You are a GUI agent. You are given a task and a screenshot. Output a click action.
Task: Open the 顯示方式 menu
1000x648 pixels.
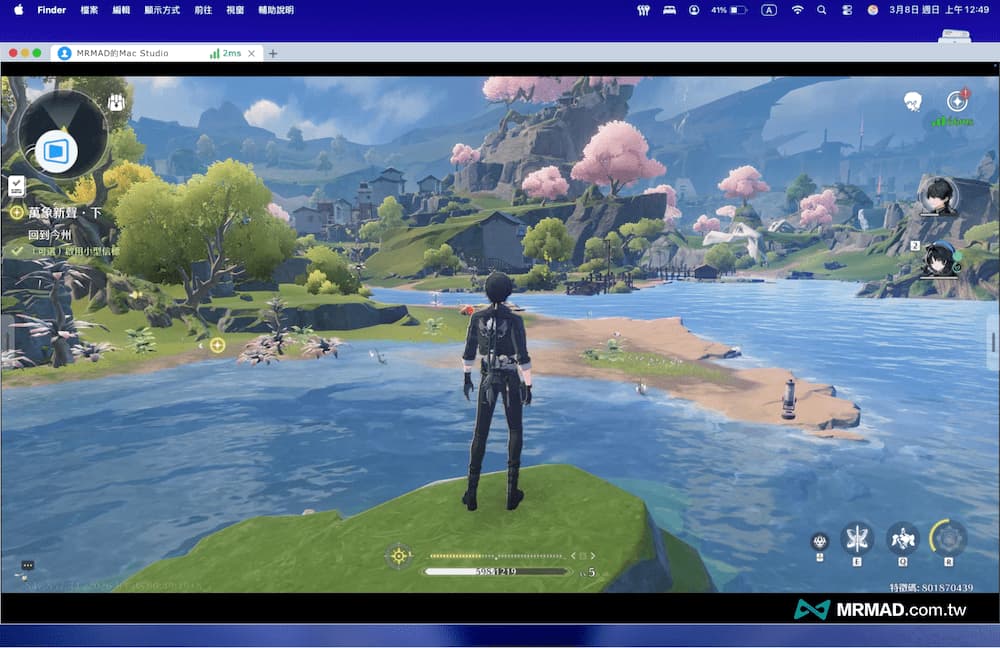pos(162,10)
